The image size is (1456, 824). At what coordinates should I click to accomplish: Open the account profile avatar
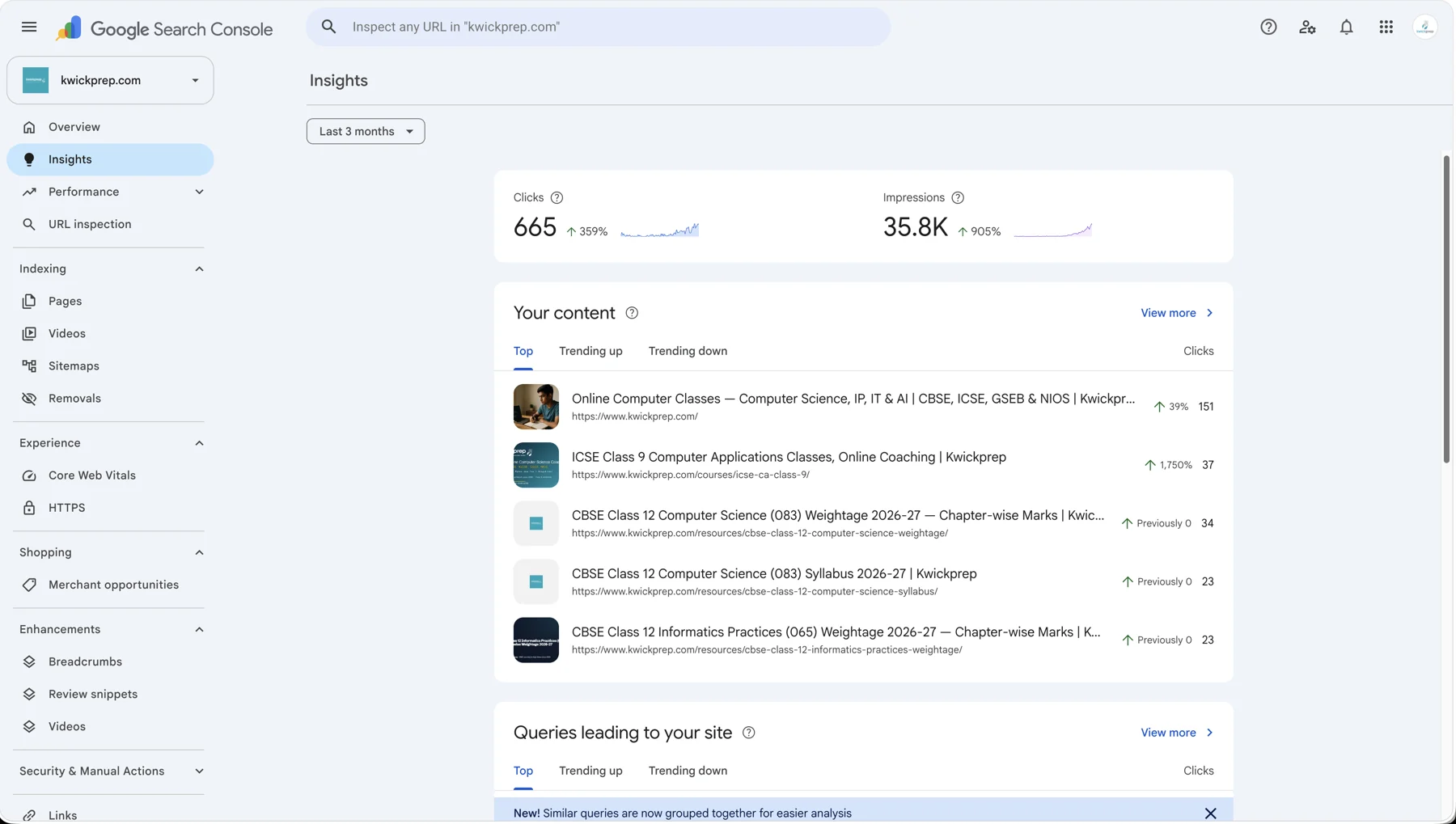pyautogui.click(x=1424, y=27)
